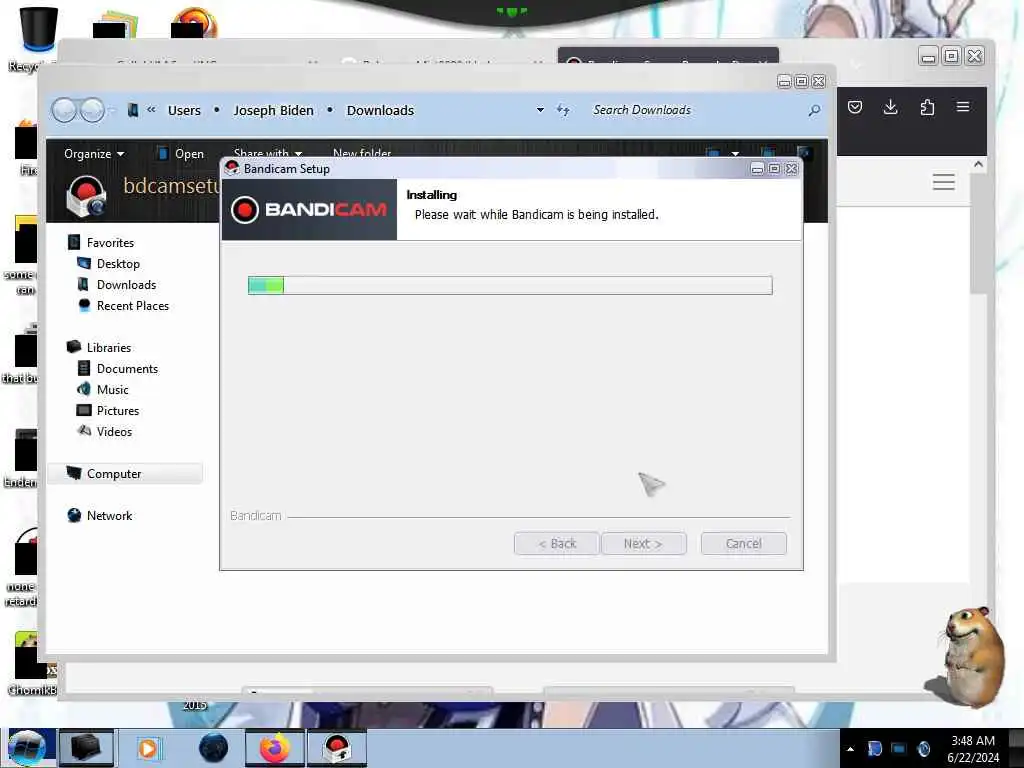Click the Desktop folder icon in Favorites

pos(84,263)
